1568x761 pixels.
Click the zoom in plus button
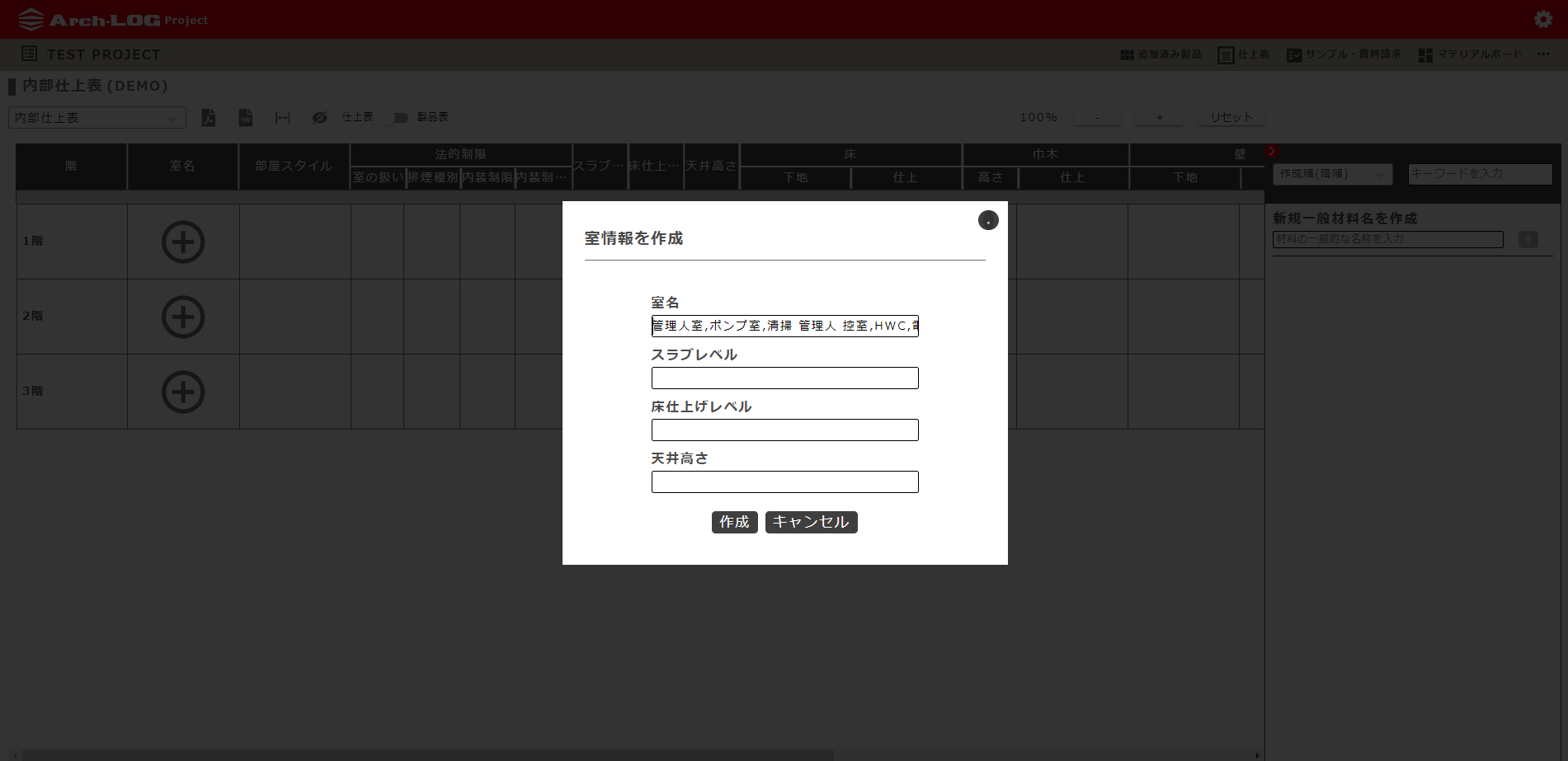(x=1160, y=117)
